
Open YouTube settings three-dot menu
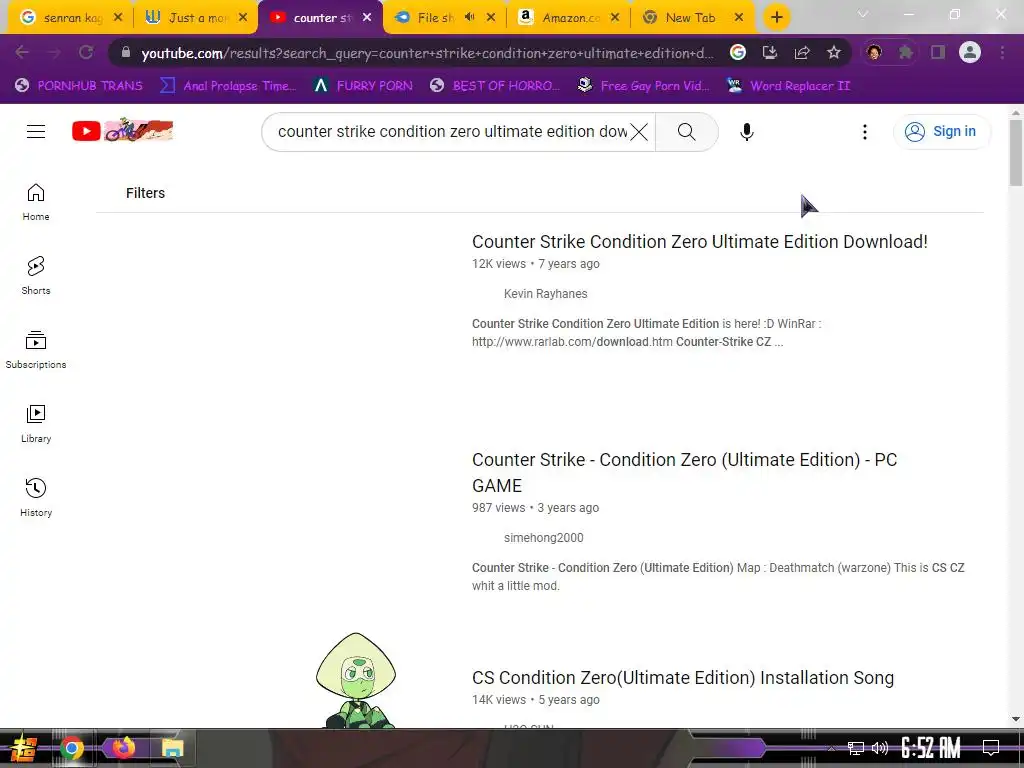pyautogui.click(x=865, y=132)
